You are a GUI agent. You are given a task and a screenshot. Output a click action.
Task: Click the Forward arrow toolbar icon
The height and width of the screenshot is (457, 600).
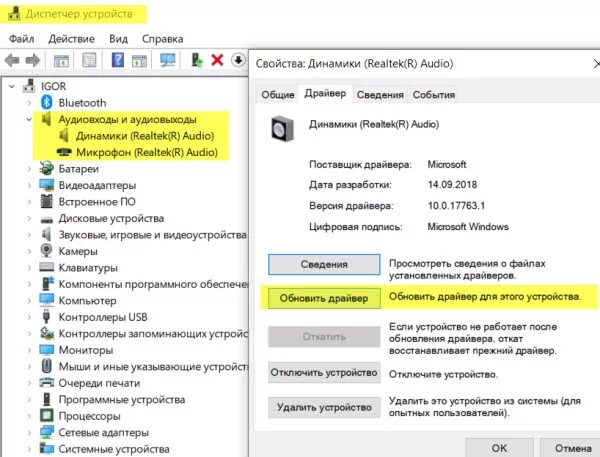point(33,60)
